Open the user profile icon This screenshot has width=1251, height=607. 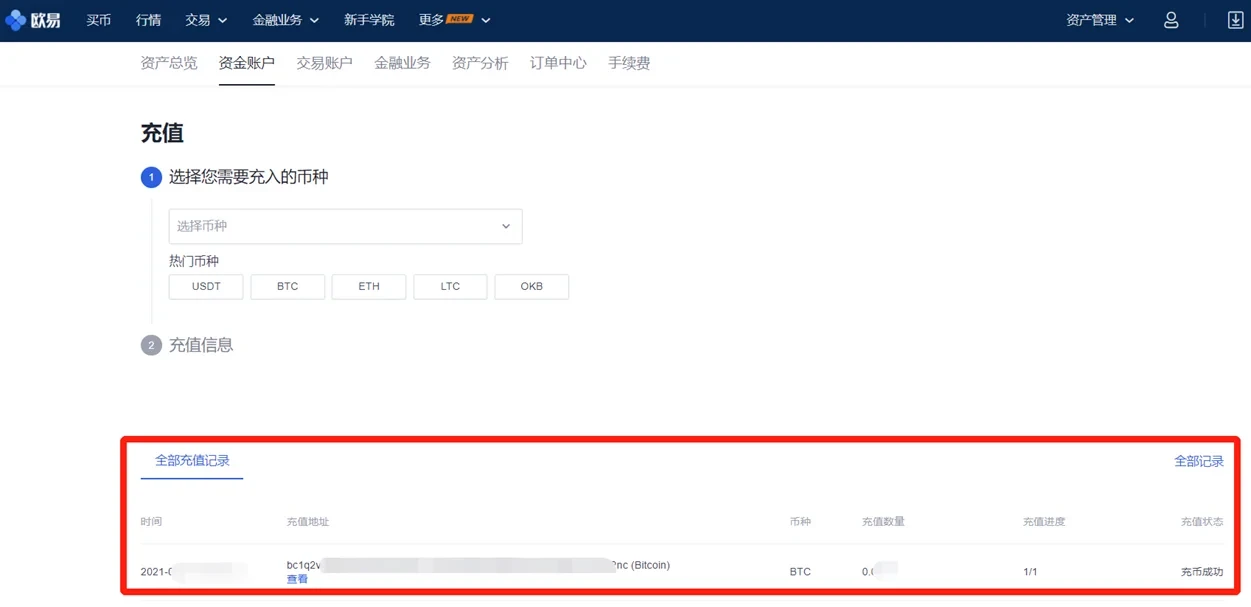[x=1170, y=19]
